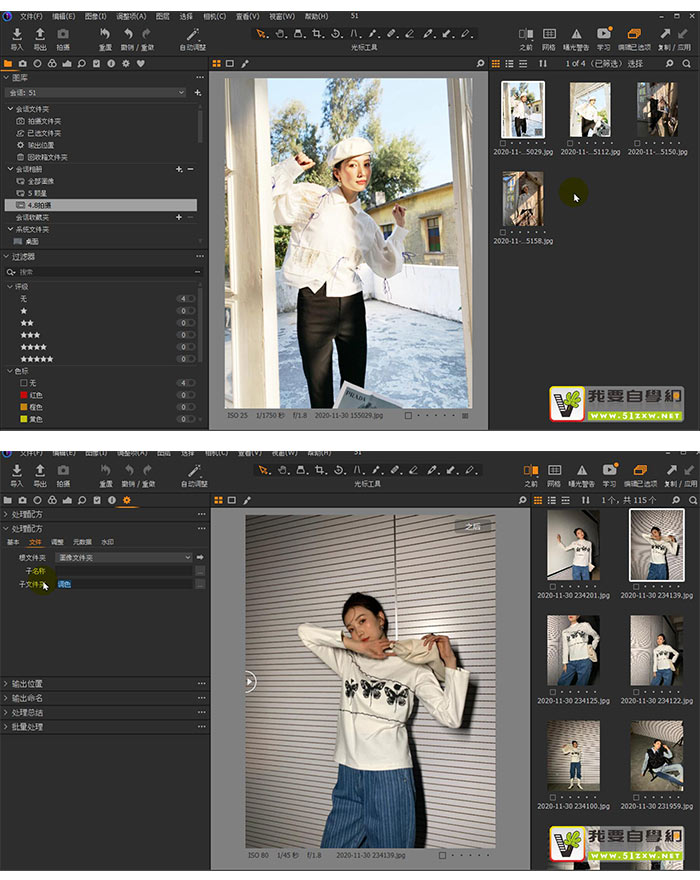The image size is (700, 880).
Task: Open the 根文件夹 图像文件夹 dropdown
Action: (123, 557)
